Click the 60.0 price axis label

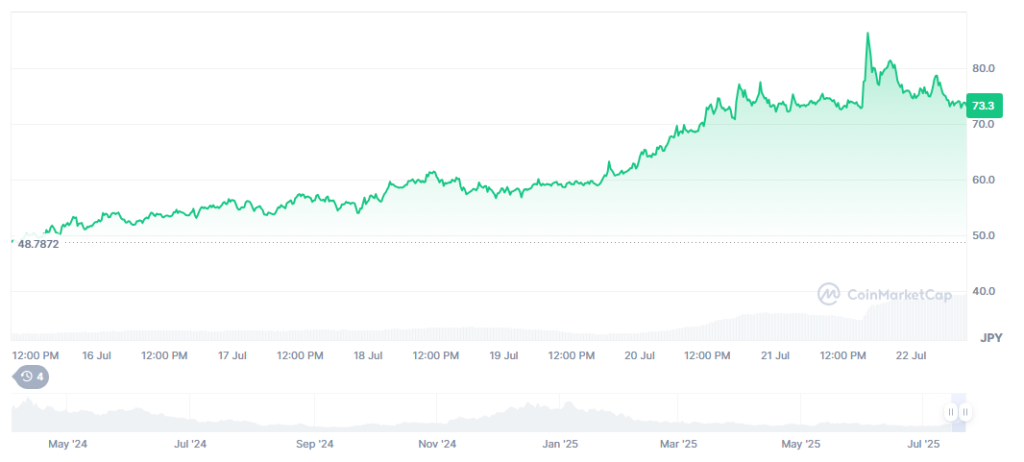click(982, 180)
